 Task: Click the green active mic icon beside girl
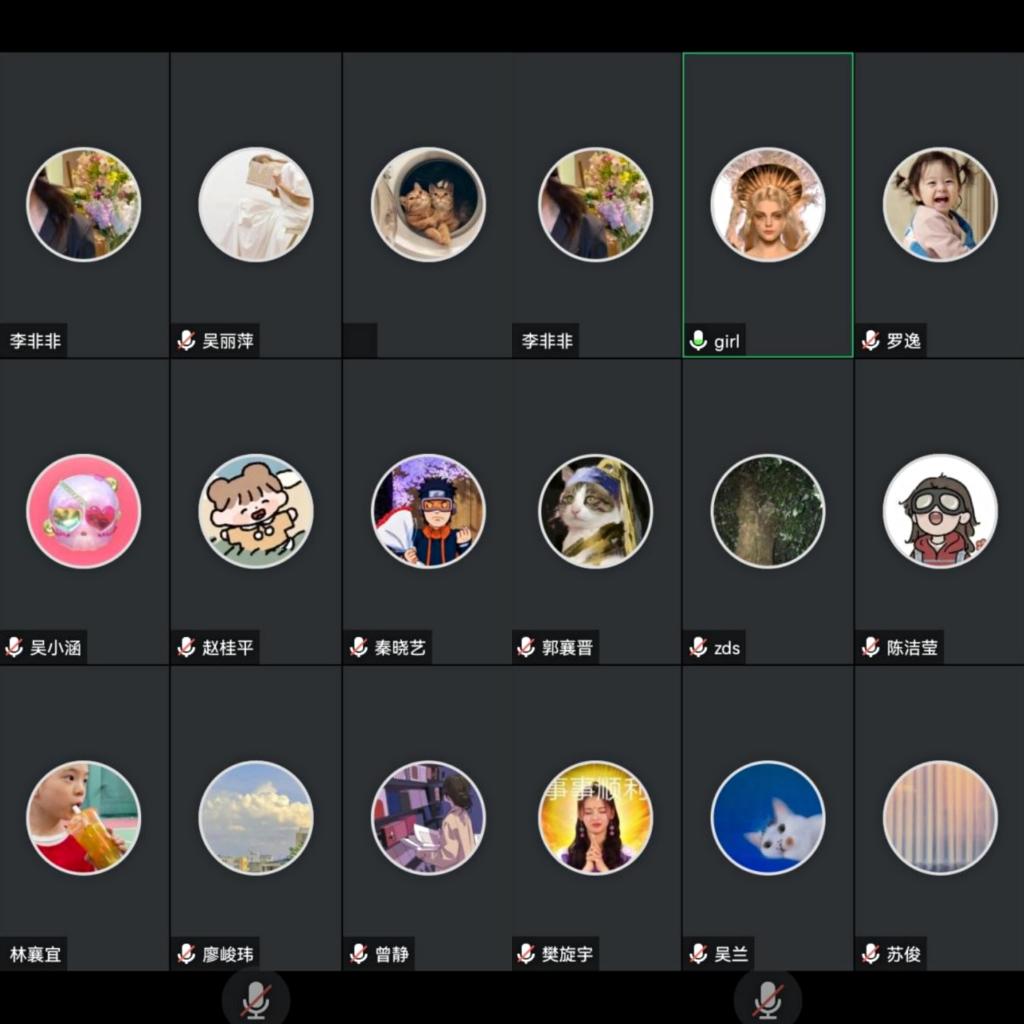(x=698, y=340)
